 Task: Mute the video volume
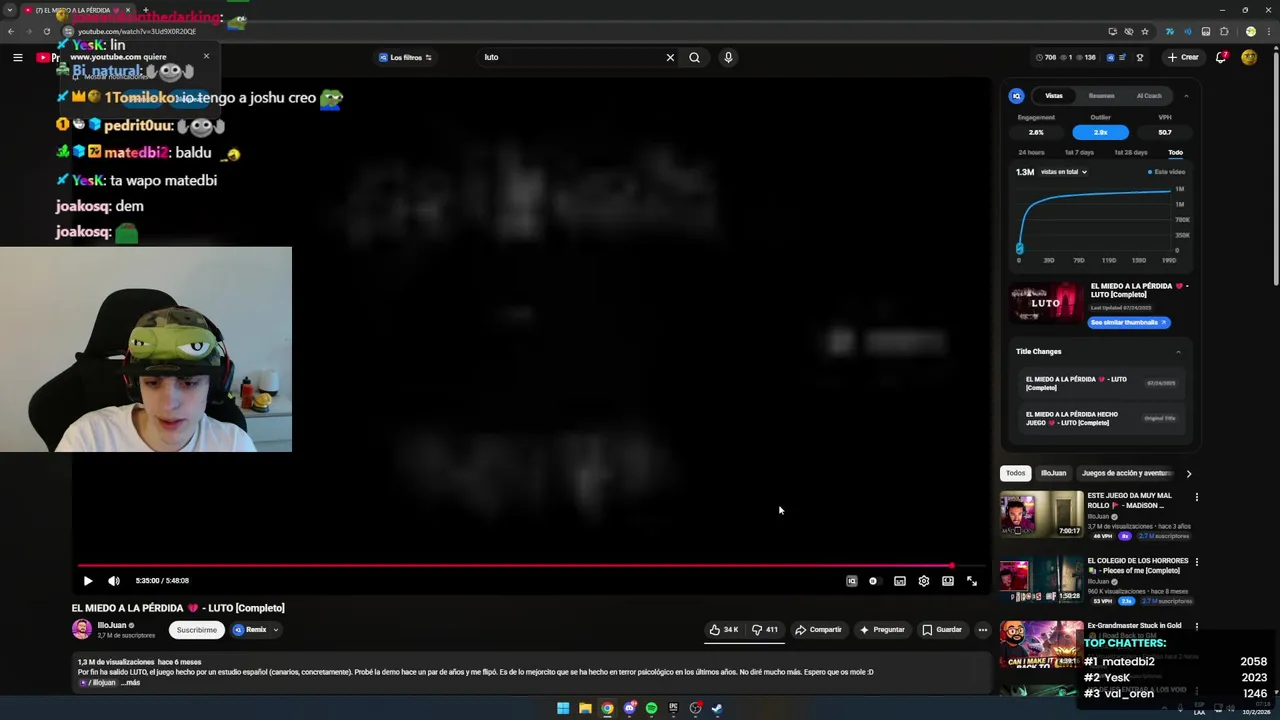coord(114,581)
